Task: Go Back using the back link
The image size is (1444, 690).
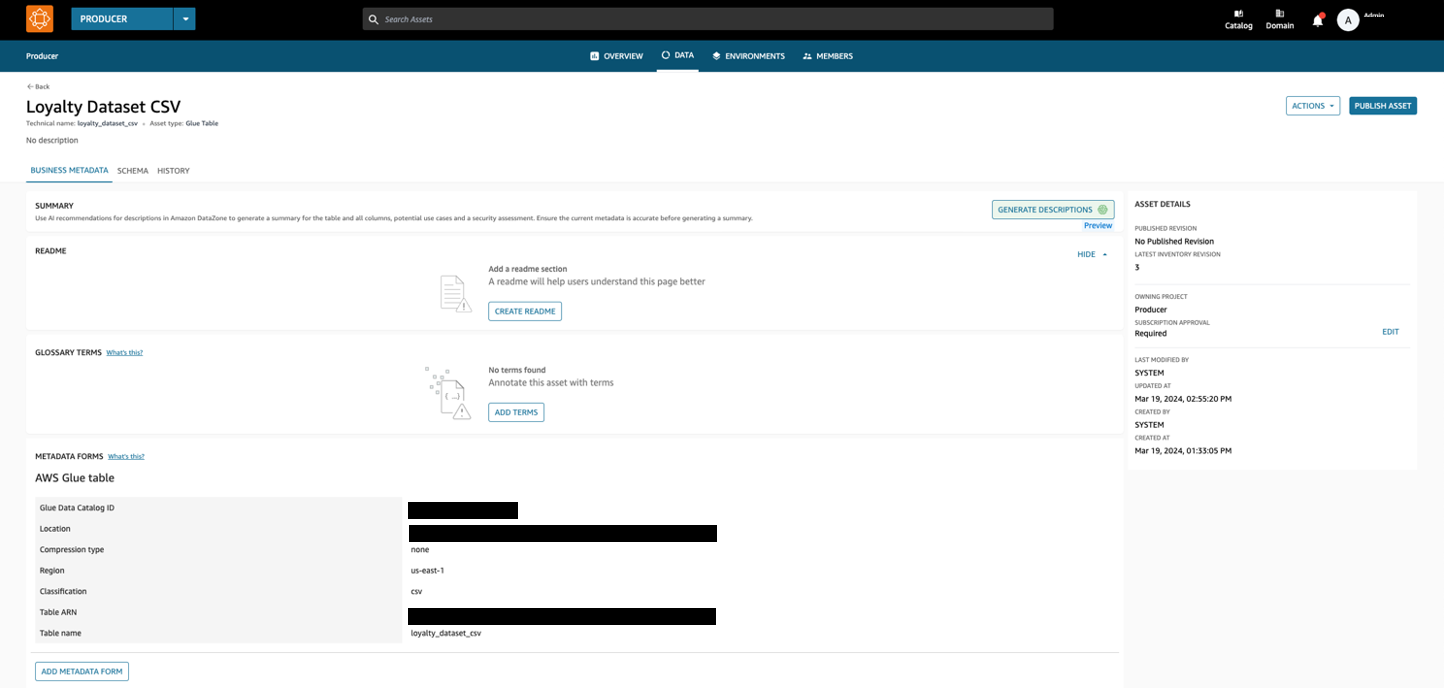Action: pyautogui.click(x=38, y=86)
